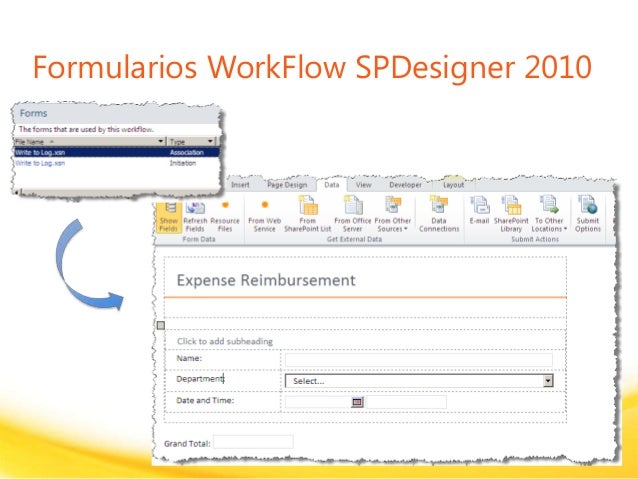The width and height of the screenshot is (638, 479).
Task: Open the Write to Log.xsn Initiation form
Action: [40, 163]
